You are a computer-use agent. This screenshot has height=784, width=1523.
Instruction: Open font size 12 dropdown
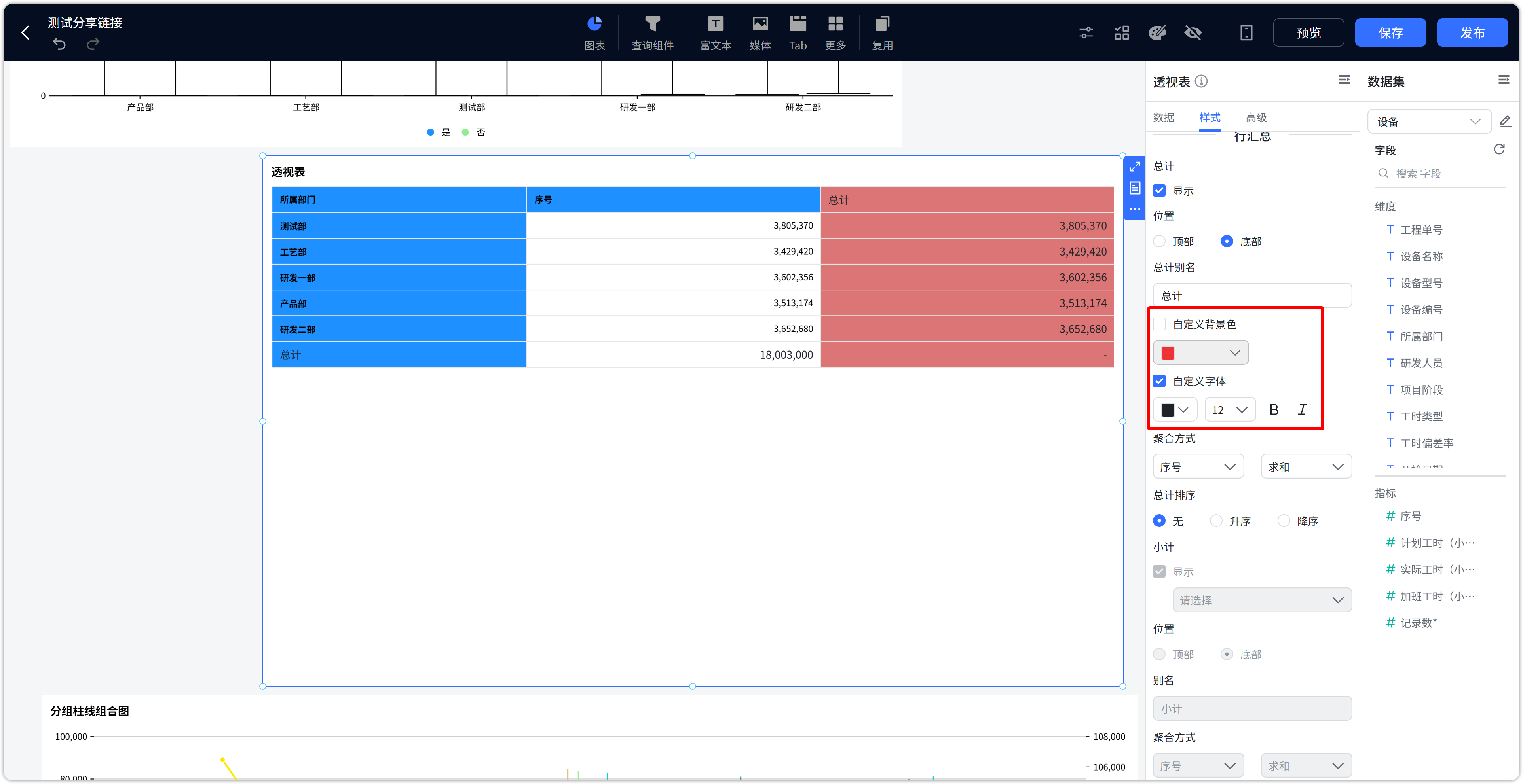point(1230,409)
